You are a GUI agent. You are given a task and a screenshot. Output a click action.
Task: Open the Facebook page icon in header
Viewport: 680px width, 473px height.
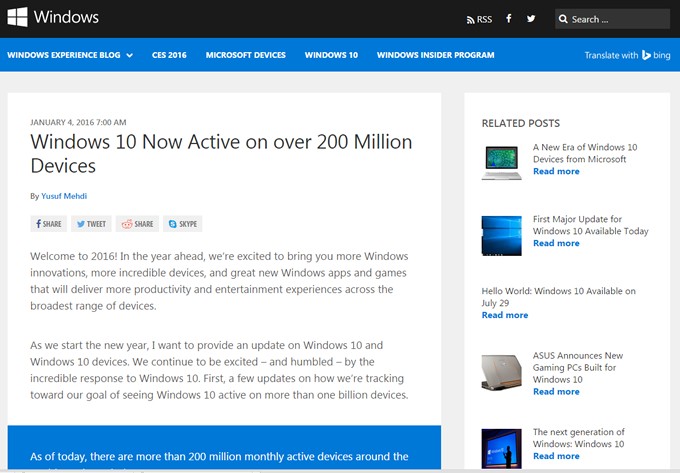point(509,19)
